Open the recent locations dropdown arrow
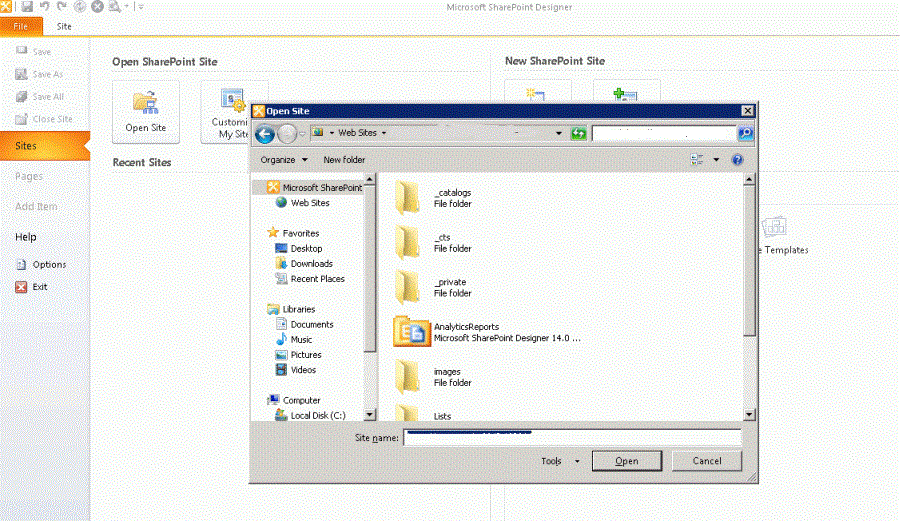The image size is (900, 521). pyautogui.click(x=302, y=134)
